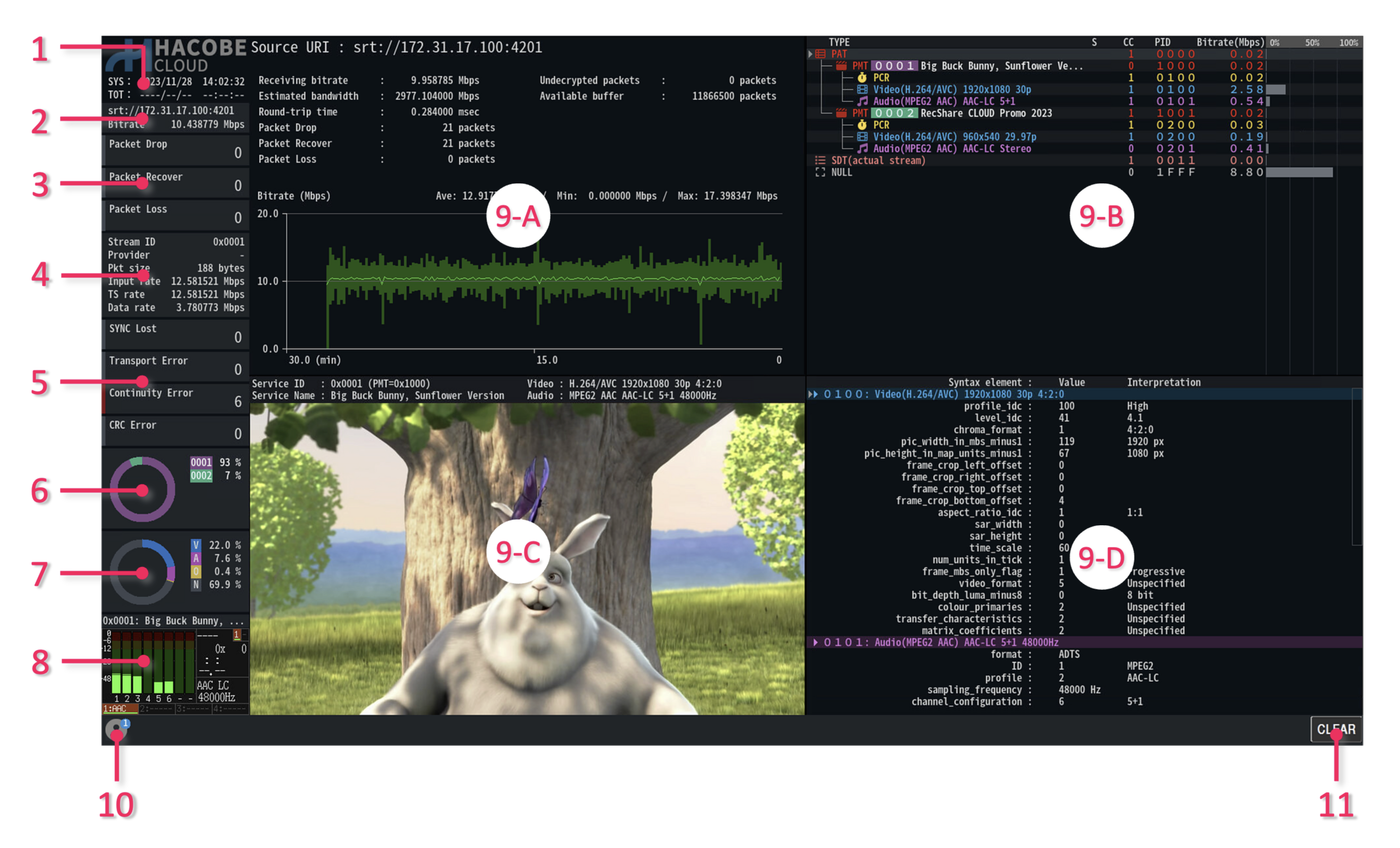Click the 0x0001: Big Buck Bunny audio title
Viewport: 1400px width, 848px height.
[x=173, y=621]
